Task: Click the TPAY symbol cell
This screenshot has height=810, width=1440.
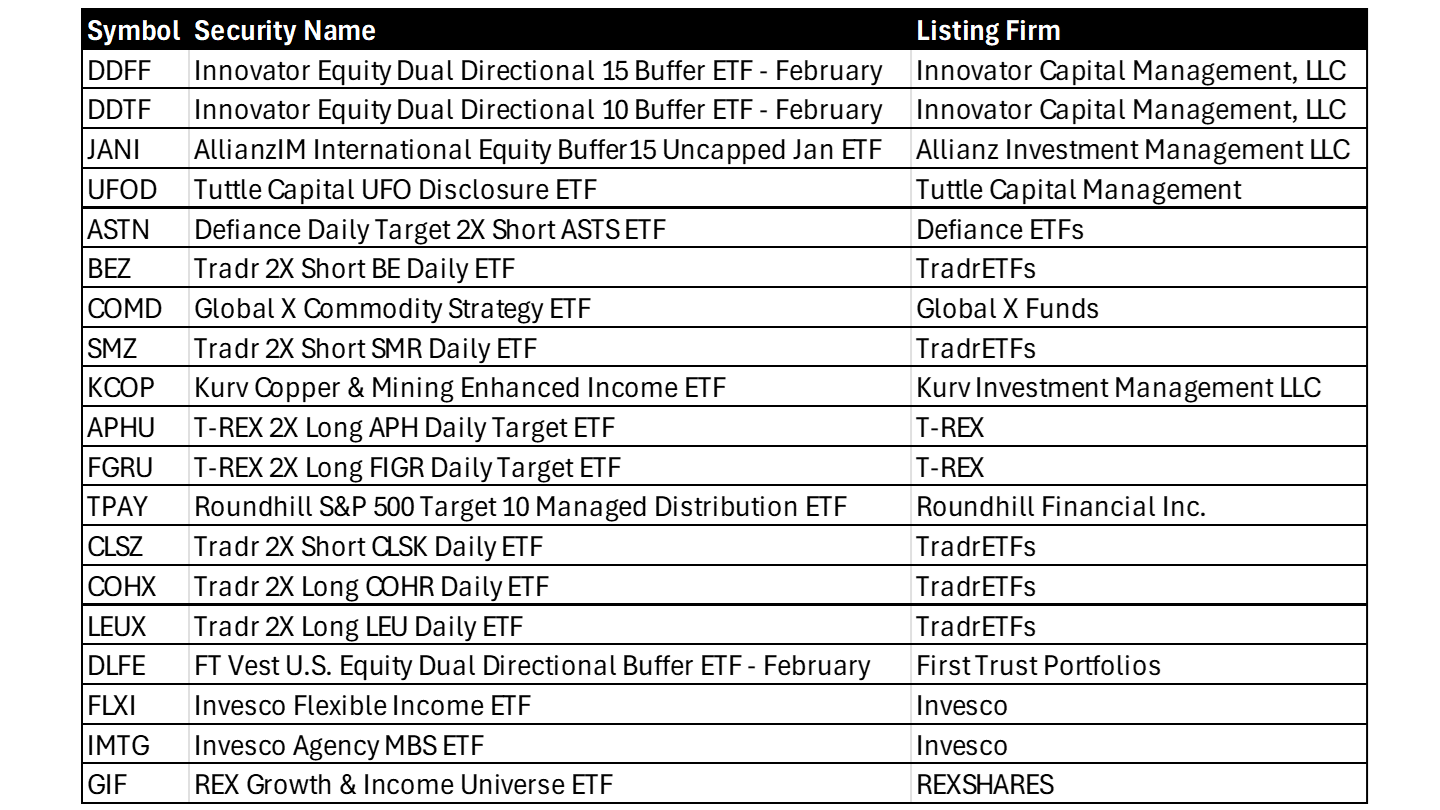Action: coord(117,507)
